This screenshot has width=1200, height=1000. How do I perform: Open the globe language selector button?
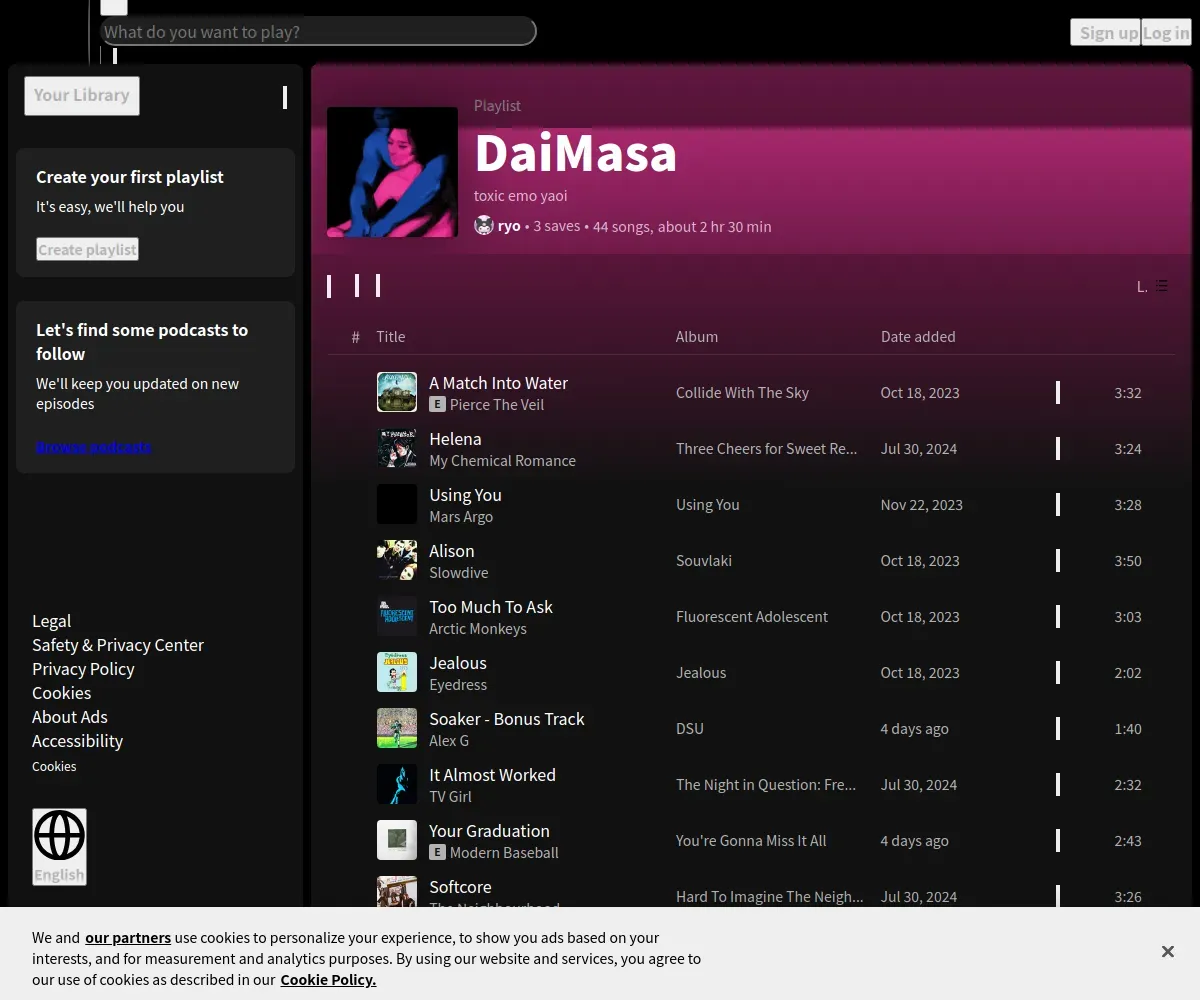(x=59, y=847)
